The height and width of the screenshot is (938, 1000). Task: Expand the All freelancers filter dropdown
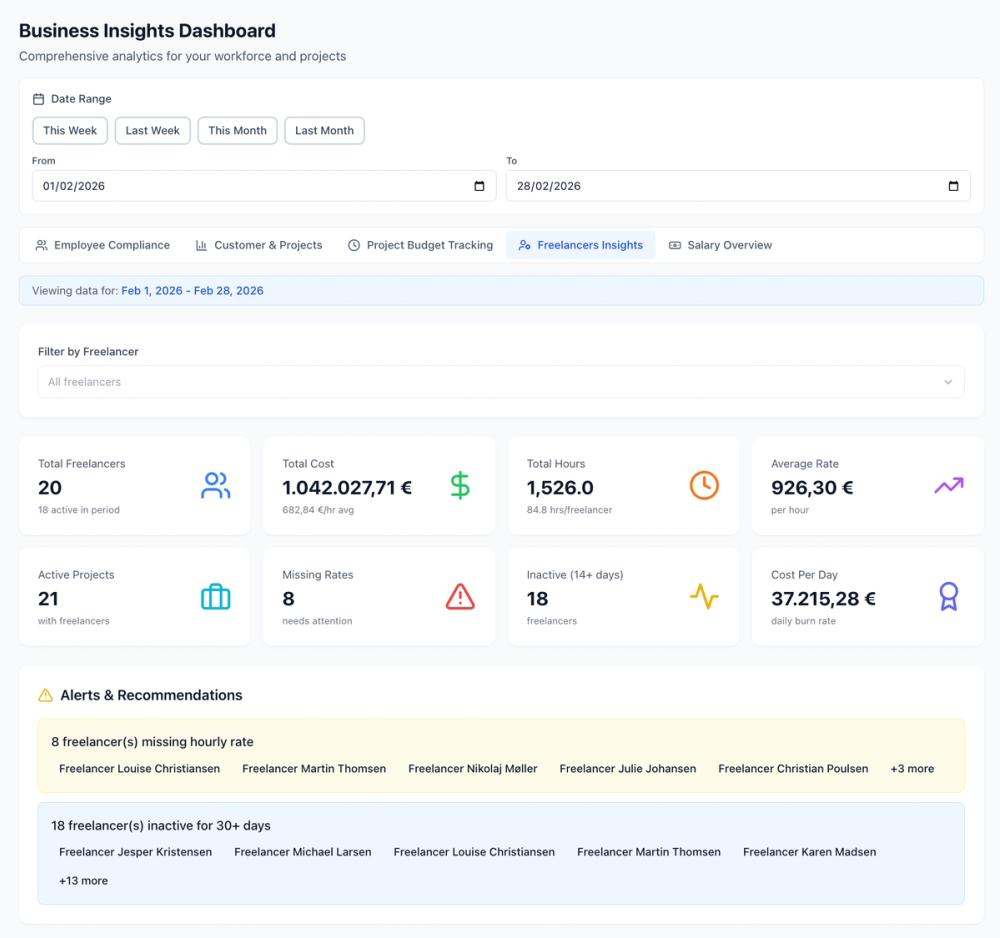pyautogui.click(x=501, y=382)
